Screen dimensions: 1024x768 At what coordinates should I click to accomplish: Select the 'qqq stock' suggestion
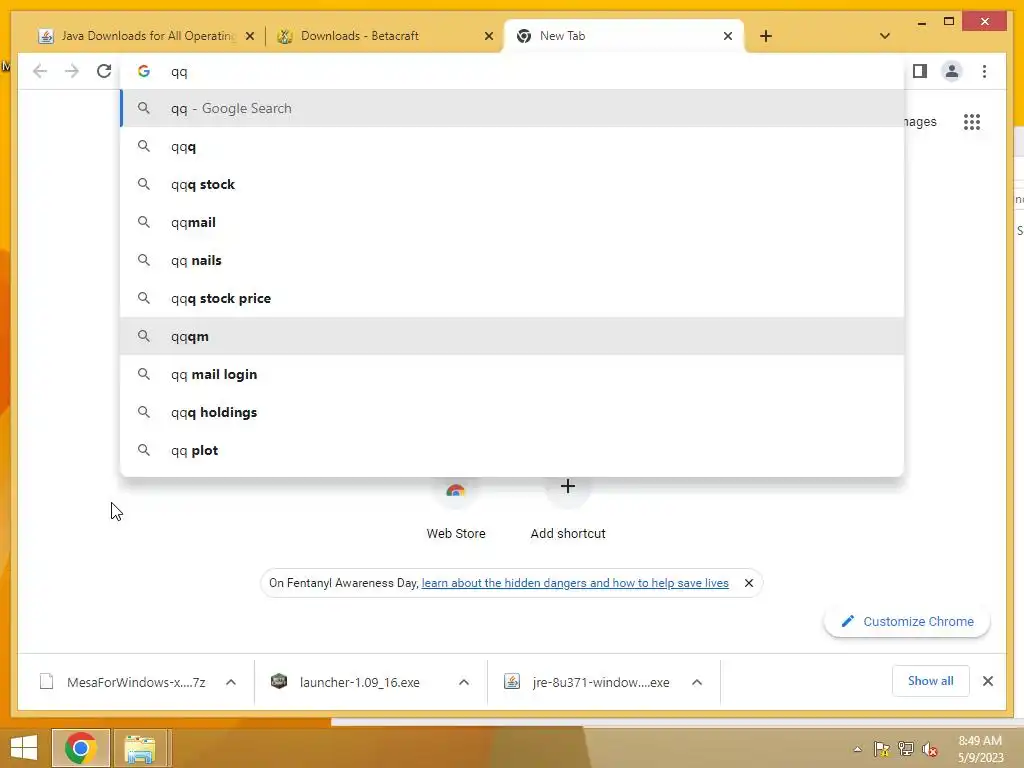[512, 184]
